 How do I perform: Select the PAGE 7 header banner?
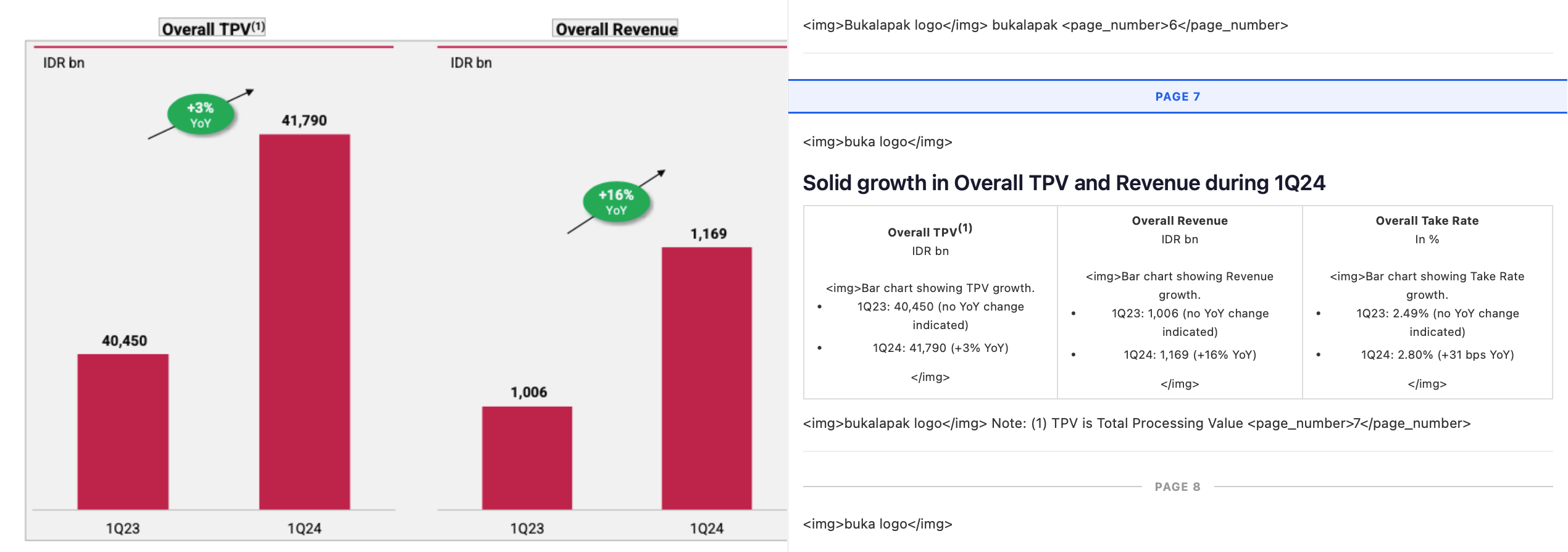1177,97
